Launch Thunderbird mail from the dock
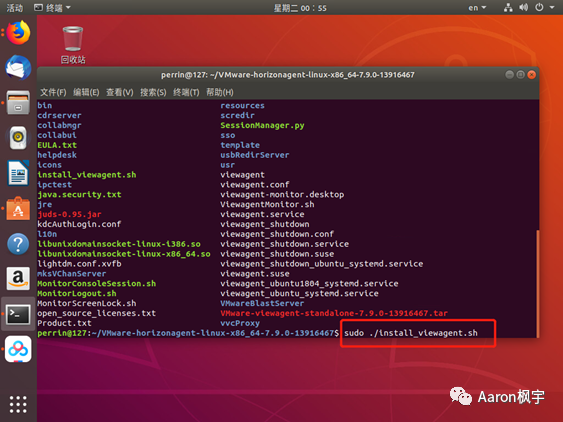This screenshot has height=422, width=563. pyautogui.click(x=18, y=68)
